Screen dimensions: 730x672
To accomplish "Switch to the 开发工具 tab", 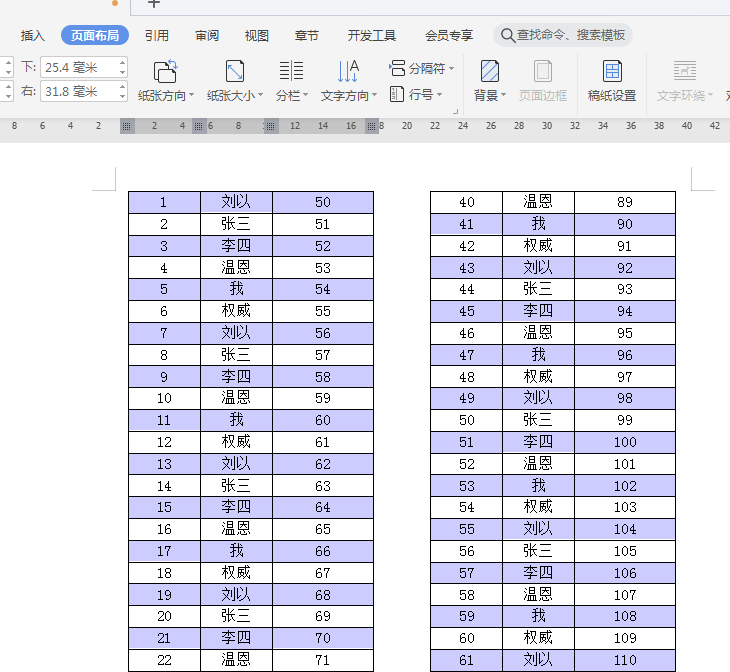I will click(372, 36).
